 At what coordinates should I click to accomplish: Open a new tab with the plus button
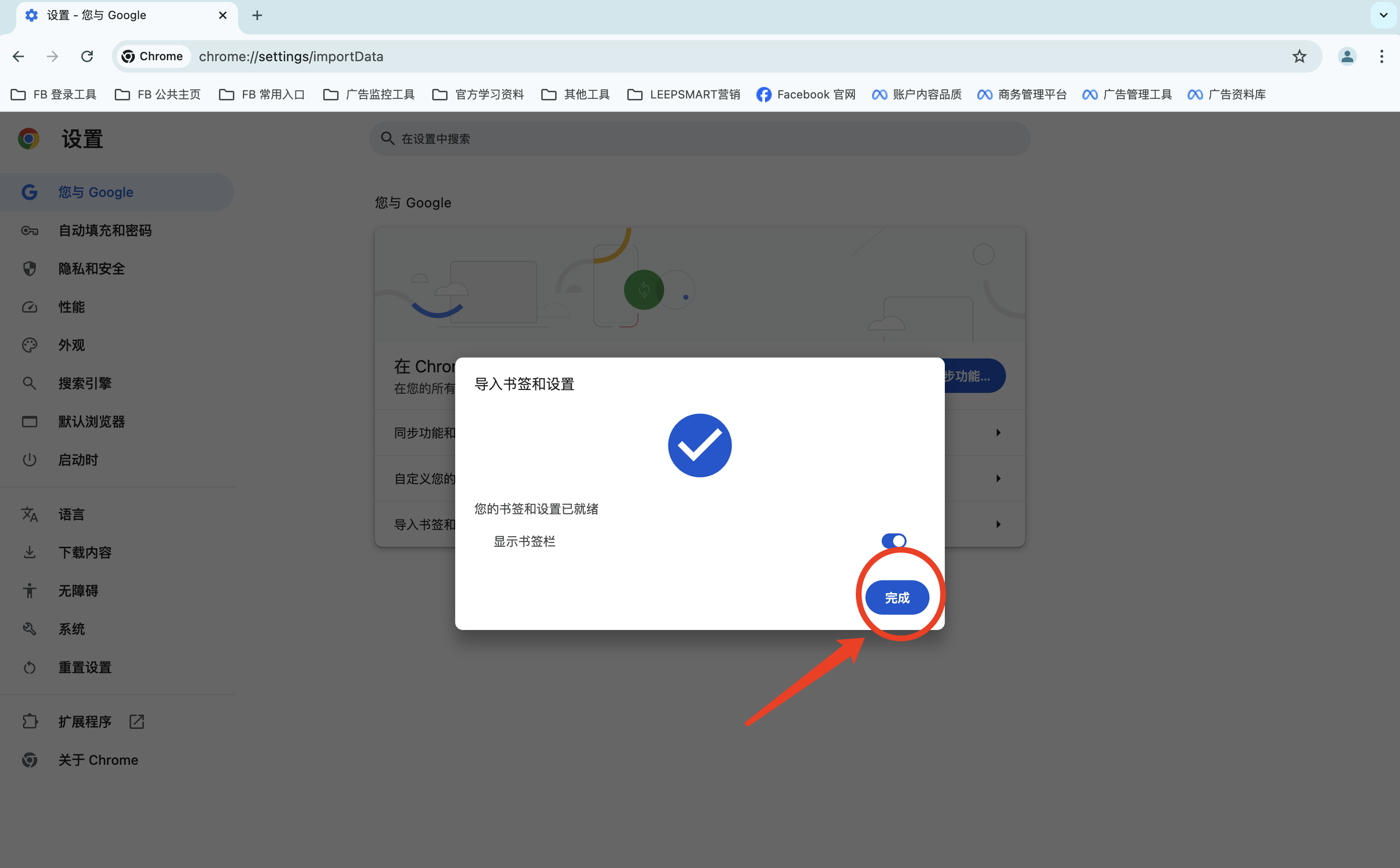point(257,15)
